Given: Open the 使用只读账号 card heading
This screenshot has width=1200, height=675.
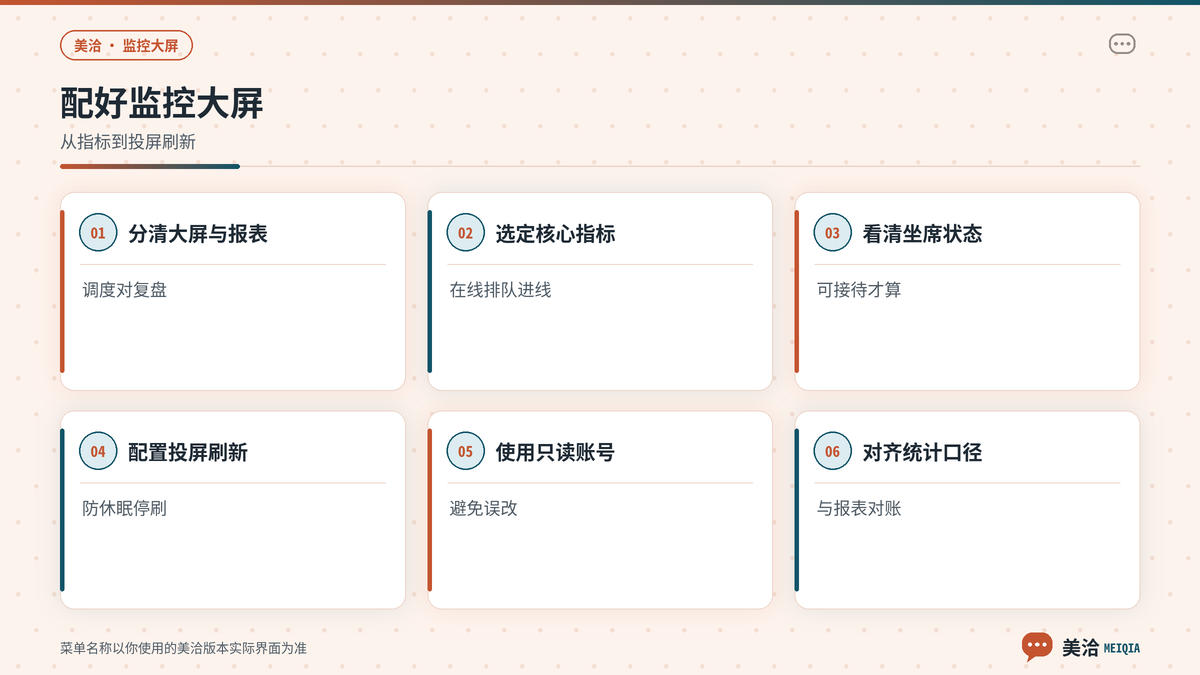Looking at the screenshot, I should (x=555, y=453).
